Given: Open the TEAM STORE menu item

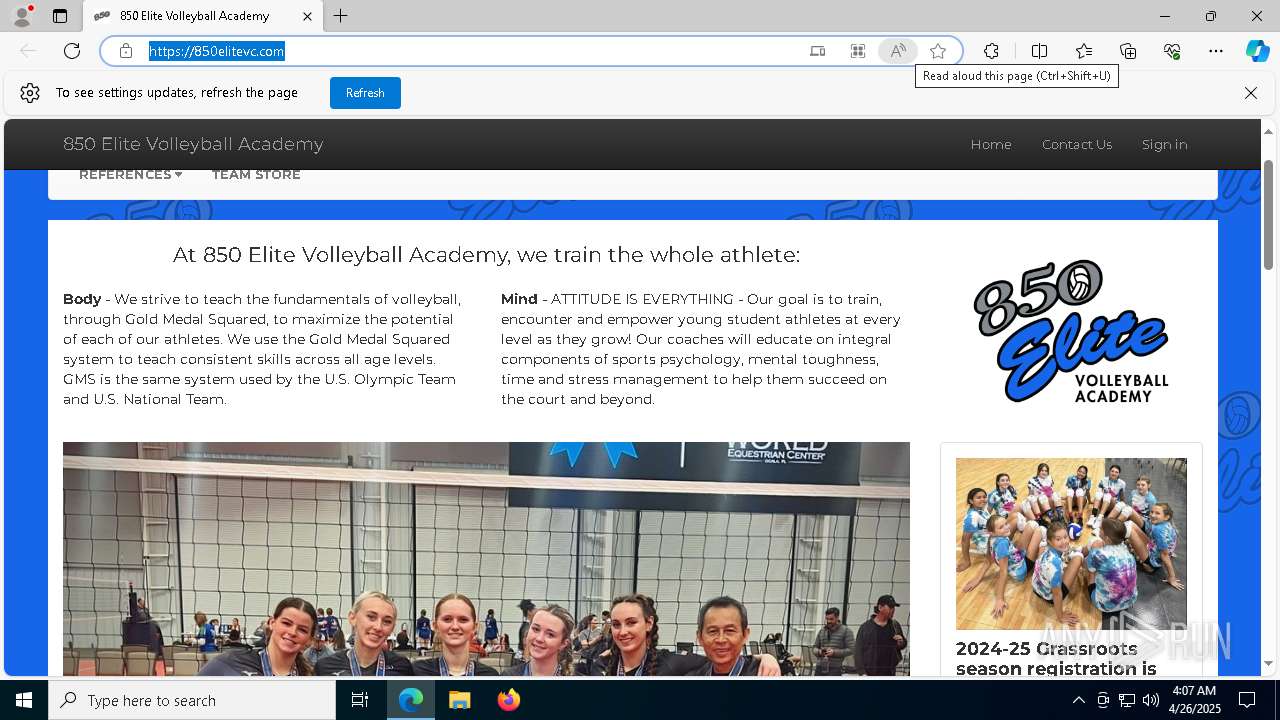Looking at the screenshot, I should pos(256,175).
